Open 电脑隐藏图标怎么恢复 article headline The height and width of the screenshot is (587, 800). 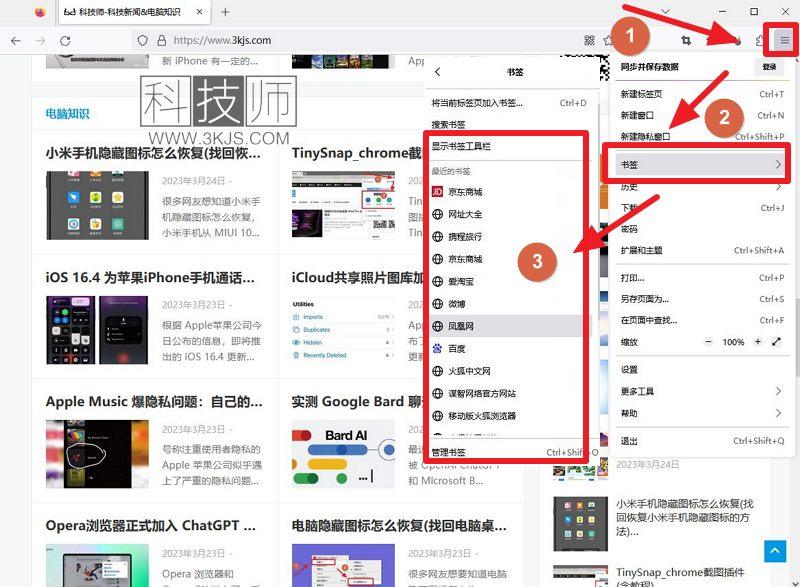pyautogui.click(x=399, y=525)
